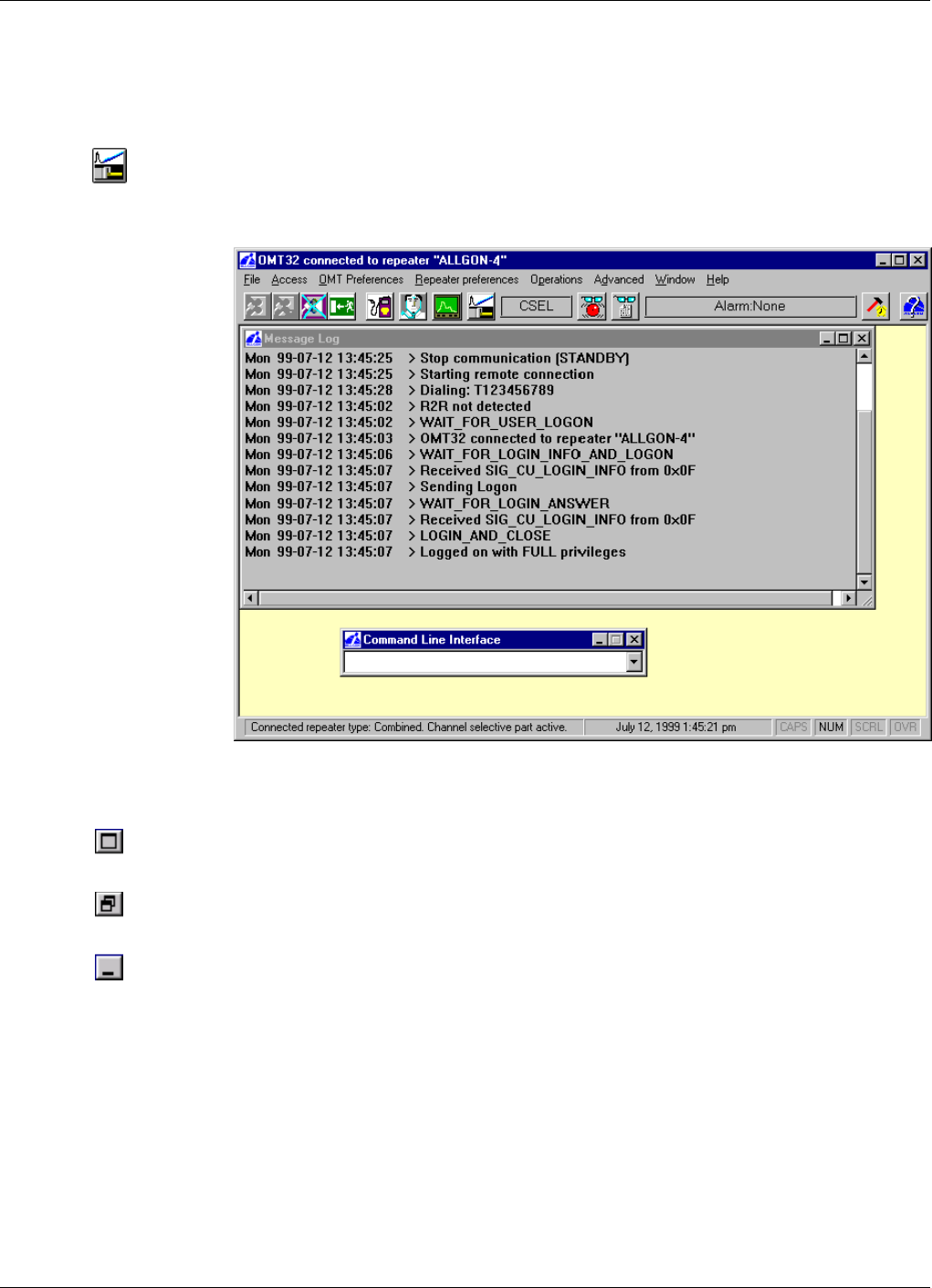Click the context help icon at toolbar end
Image resolution: width=932 pixels, height=1288 pixels.
point(913,307)
